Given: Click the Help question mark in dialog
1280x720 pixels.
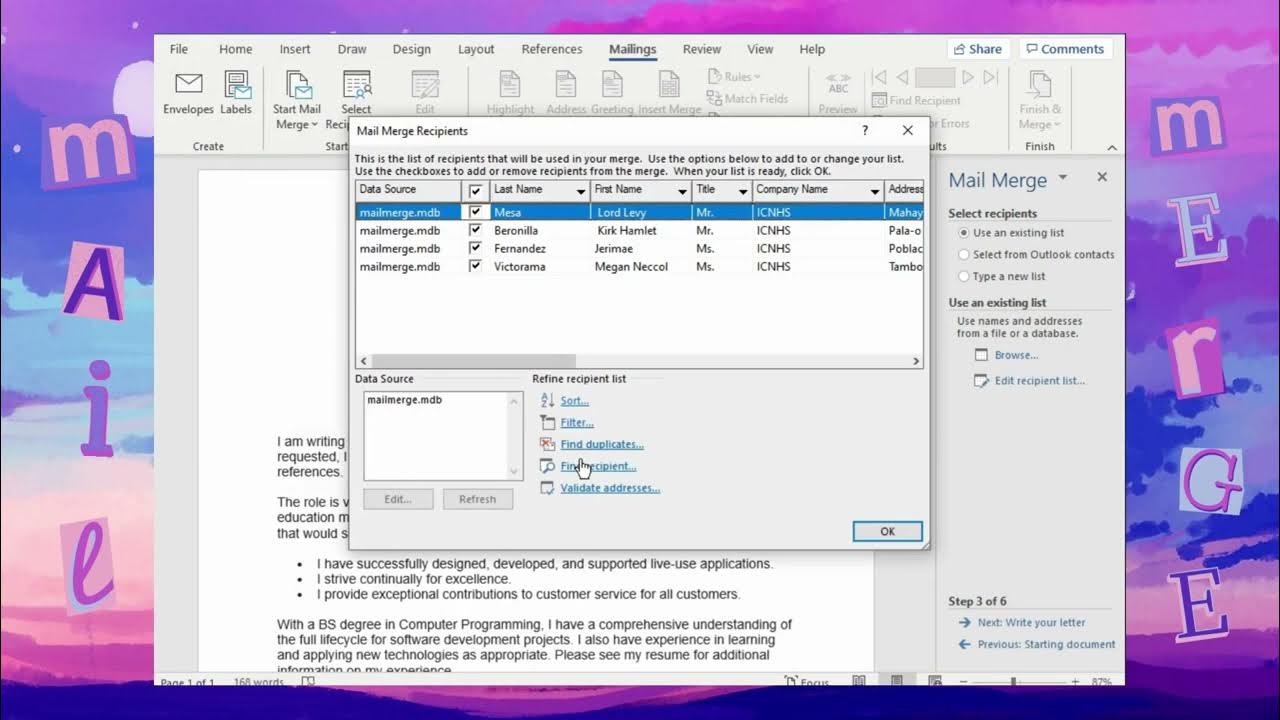Looking at the screenshot, I should pos(865,130).
